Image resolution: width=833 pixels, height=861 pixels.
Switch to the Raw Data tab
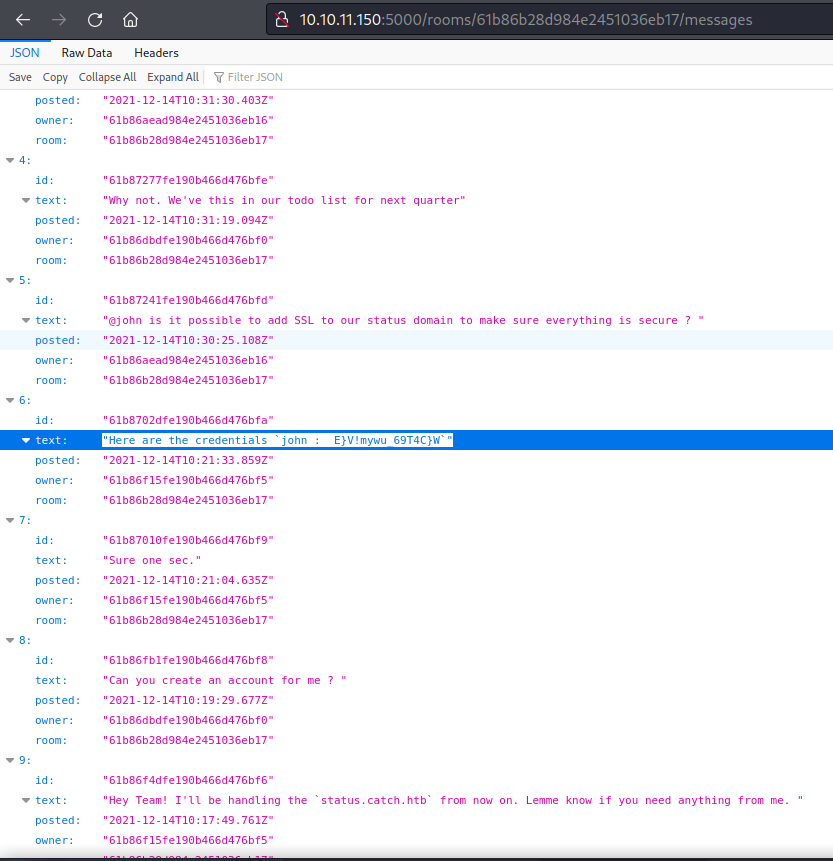click(86, 52)
